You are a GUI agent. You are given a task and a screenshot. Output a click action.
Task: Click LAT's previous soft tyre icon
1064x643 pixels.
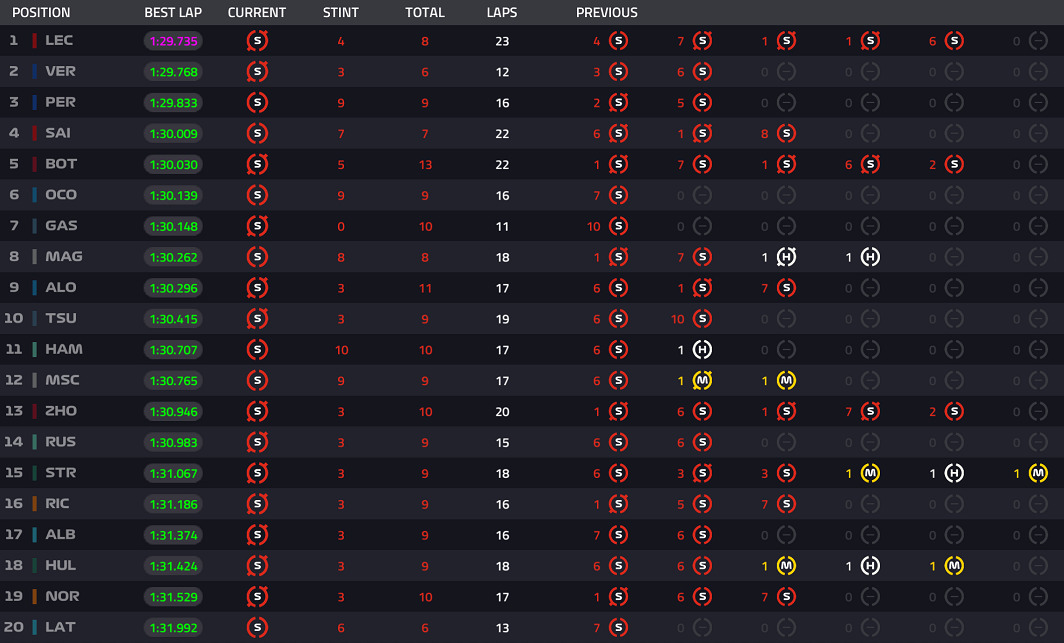click(x=618, y=627)
